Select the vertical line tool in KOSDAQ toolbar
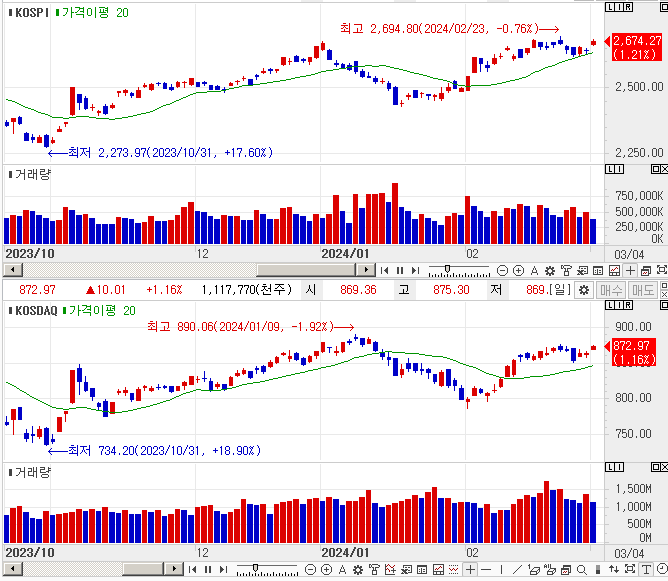The width and height of the screenshot is (668, 581). tap(502, 569)
